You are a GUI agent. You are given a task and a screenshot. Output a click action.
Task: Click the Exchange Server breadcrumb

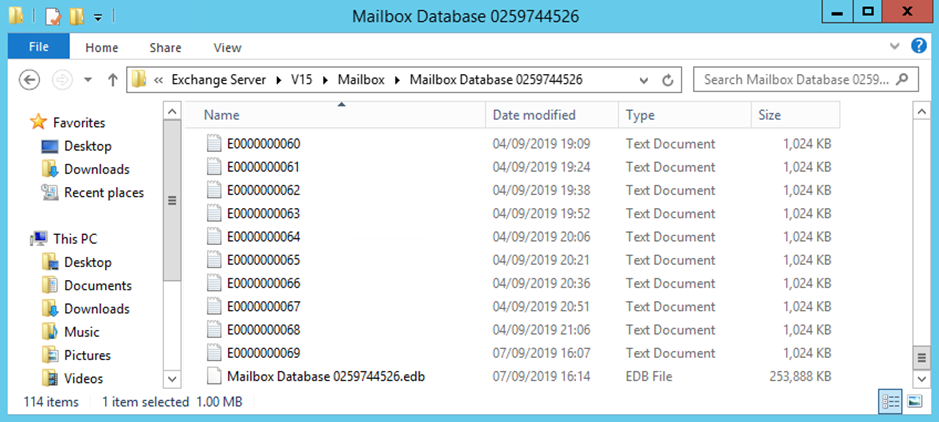[219, 80]
